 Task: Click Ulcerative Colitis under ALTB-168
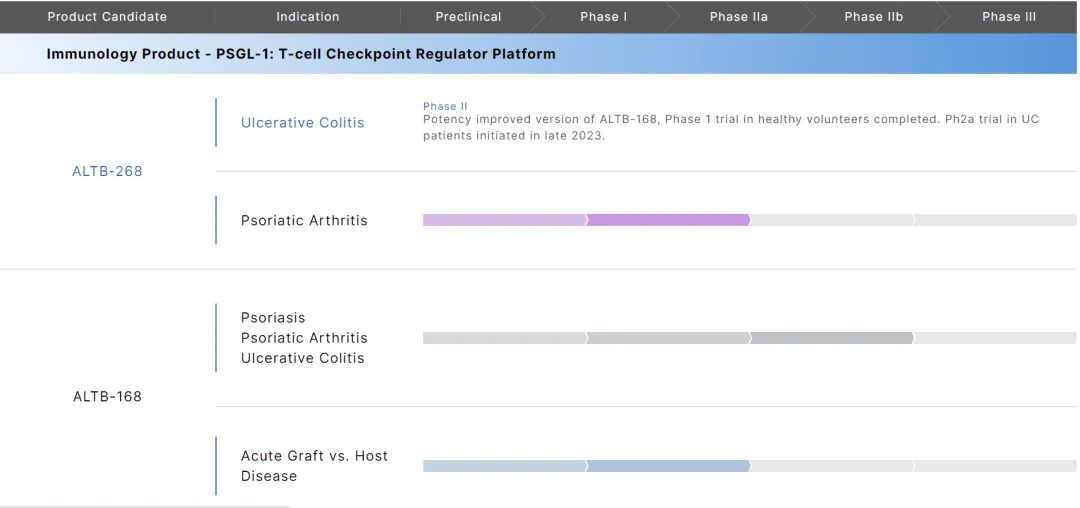point(302,358)
